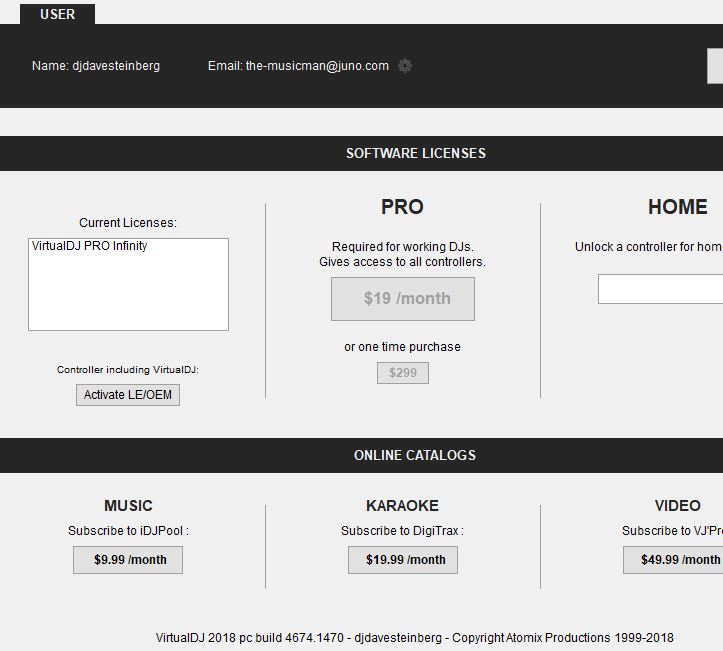Click the PRO heading
This screenshot has width=723, height=651.
[402, 207]
